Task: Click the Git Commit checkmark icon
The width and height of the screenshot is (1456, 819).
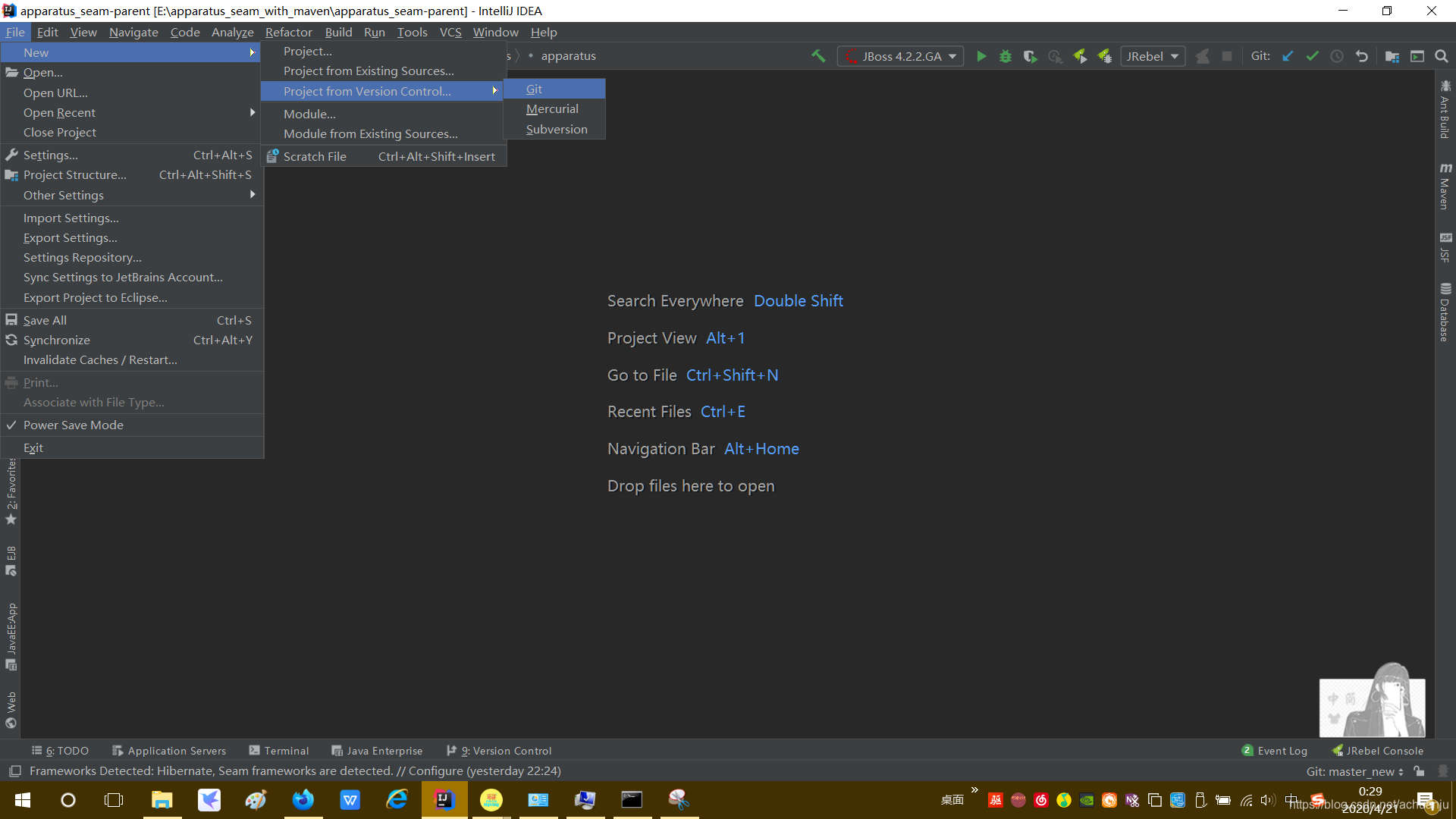Action: pyautogui.click(x=1312, y=56)
